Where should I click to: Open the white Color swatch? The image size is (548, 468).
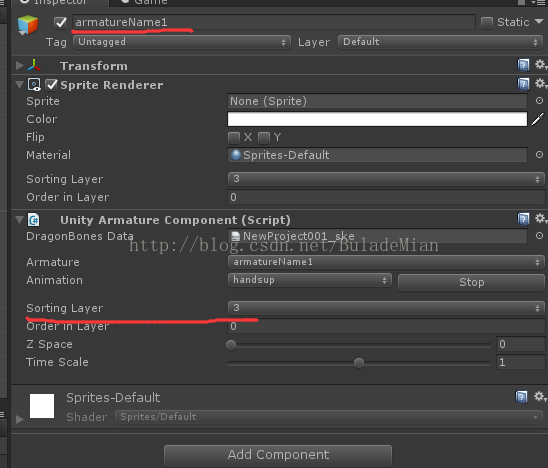pyautogui.click(x=377, y=119)
